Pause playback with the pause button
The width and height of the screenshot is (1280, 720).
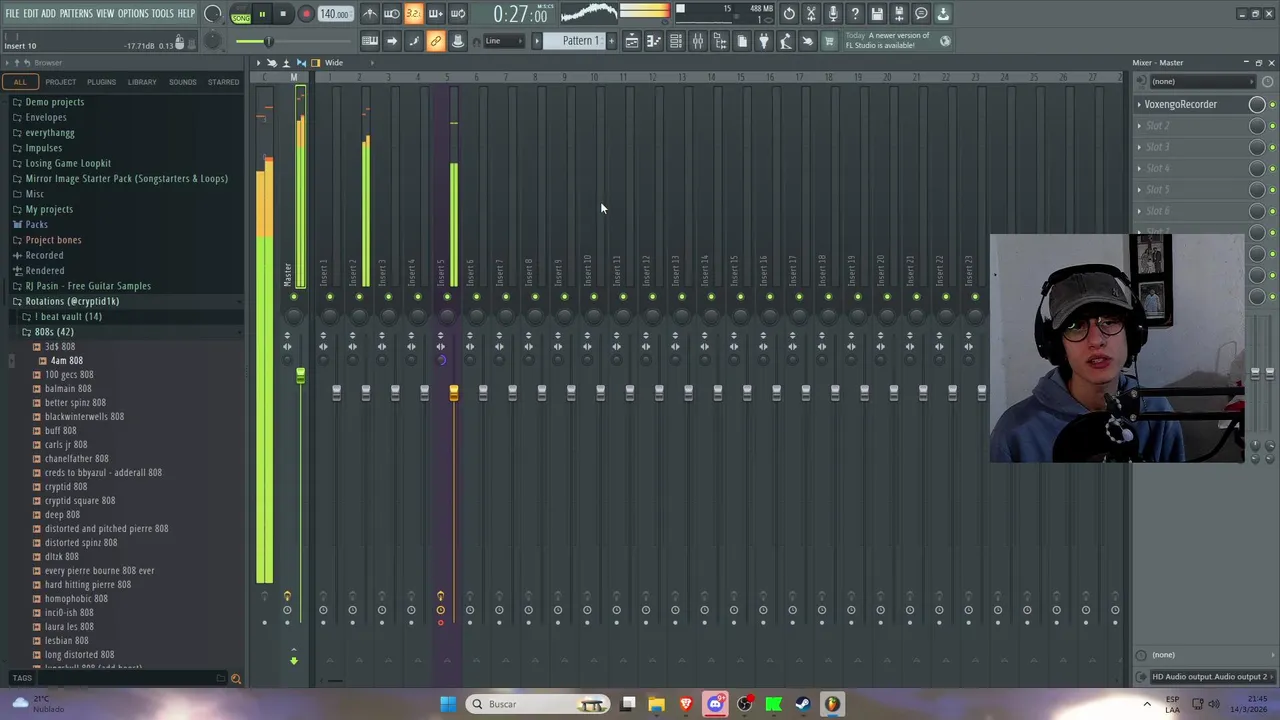tap(262, 14)
